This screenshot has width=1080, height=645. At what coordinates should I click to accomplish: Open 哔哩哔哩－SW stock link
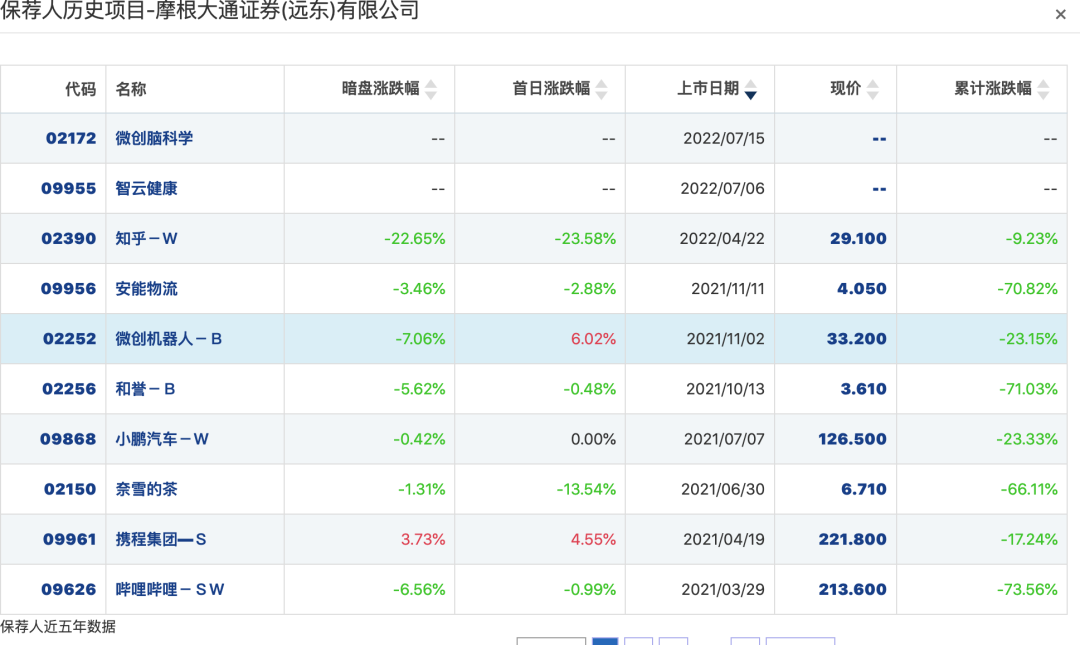click(x=169, y=590)
